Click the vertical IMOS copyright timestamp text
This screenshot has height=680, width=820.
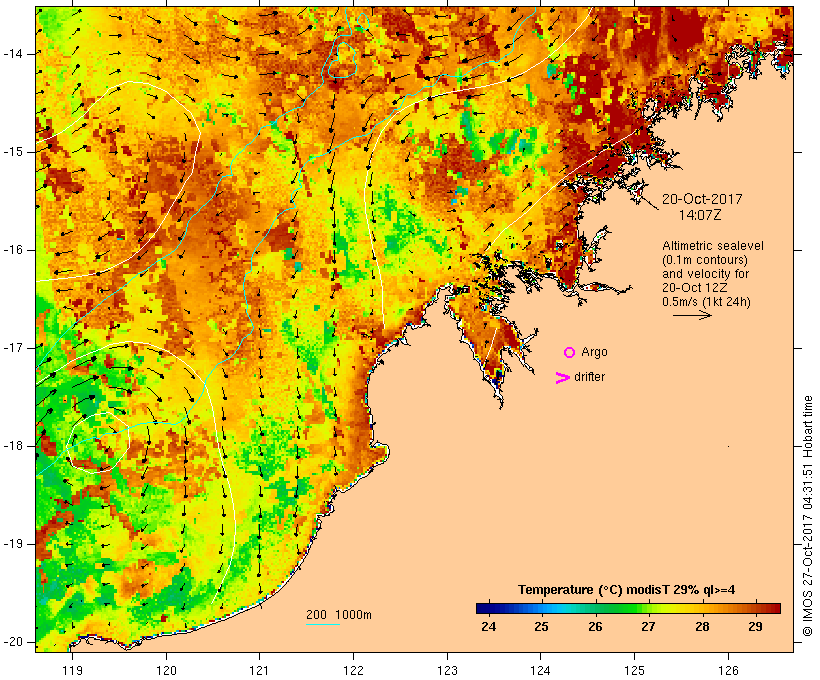coord(807,516)
